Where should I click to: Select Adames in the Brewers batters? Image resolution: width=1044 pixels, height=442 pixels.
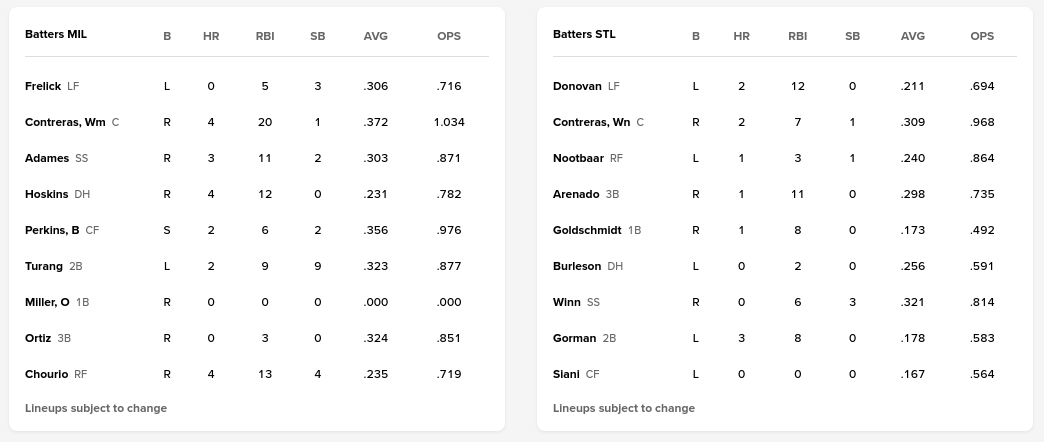tap(47, 158)
